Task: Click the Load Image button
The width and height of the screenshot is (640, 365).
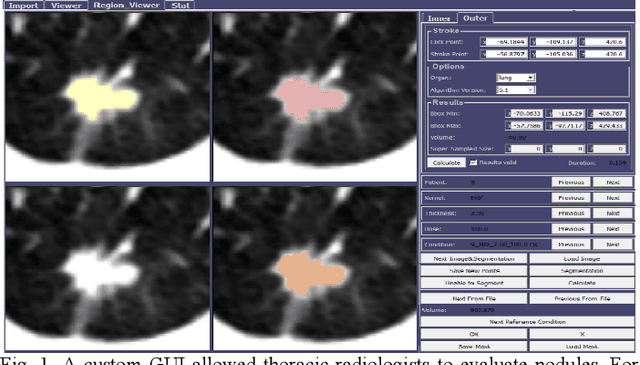Action: point(582,259)
